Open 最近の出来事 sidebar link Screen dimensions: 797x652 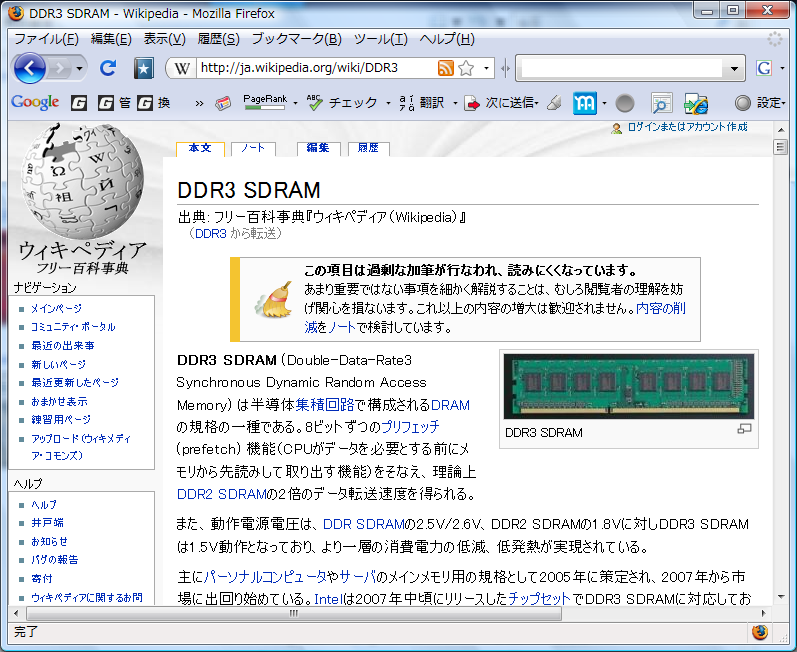click(x=63, y=346)
